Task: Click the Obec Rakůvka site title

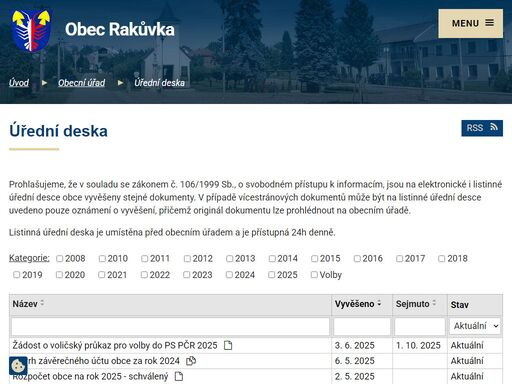Action: point(120,29)
